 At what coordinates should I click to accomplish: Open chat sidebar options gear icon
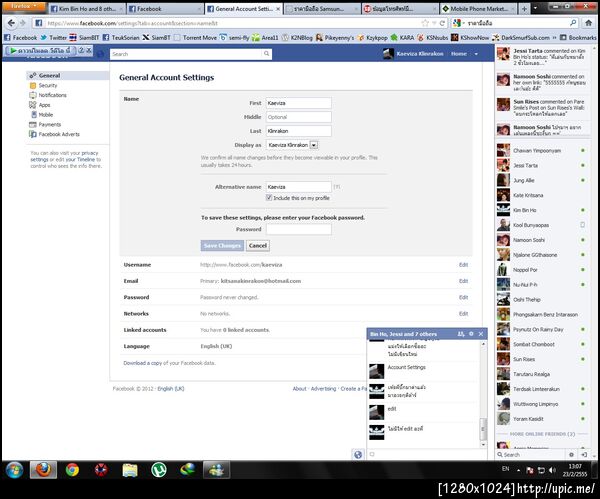click(571, 455)
